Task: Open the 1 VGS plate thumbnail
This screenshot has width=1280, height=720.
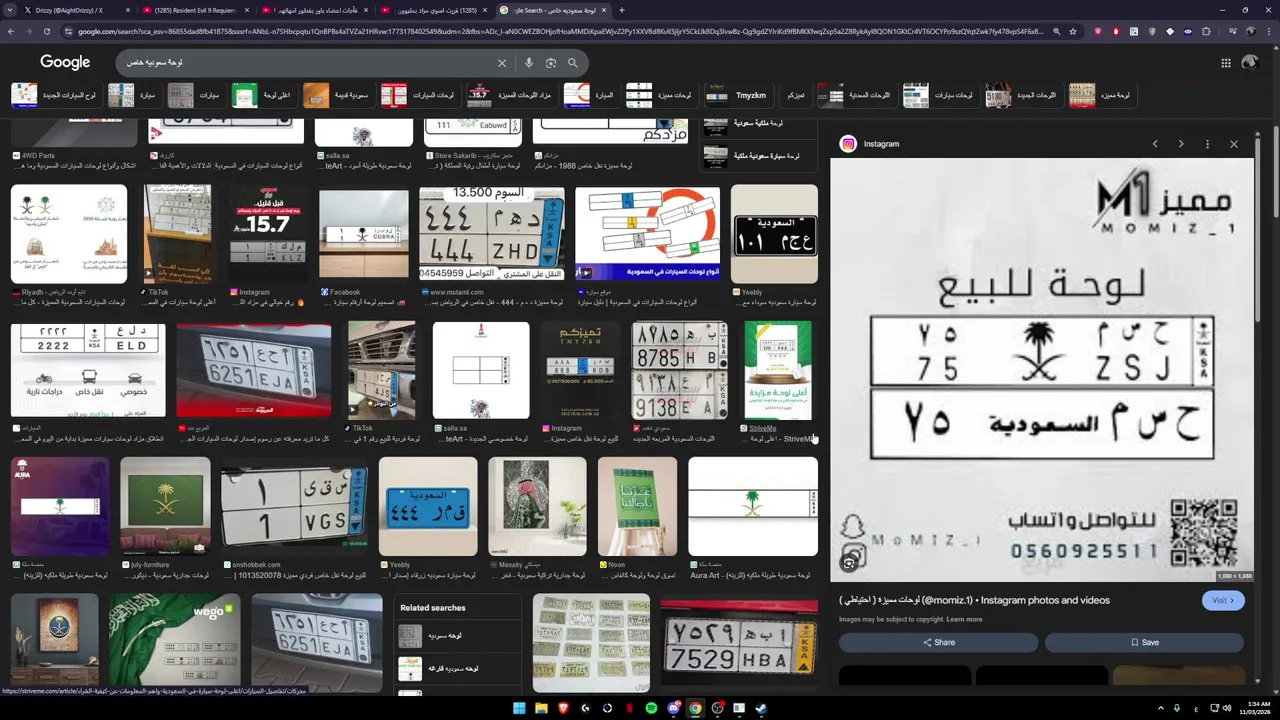Action: (294, 506)
